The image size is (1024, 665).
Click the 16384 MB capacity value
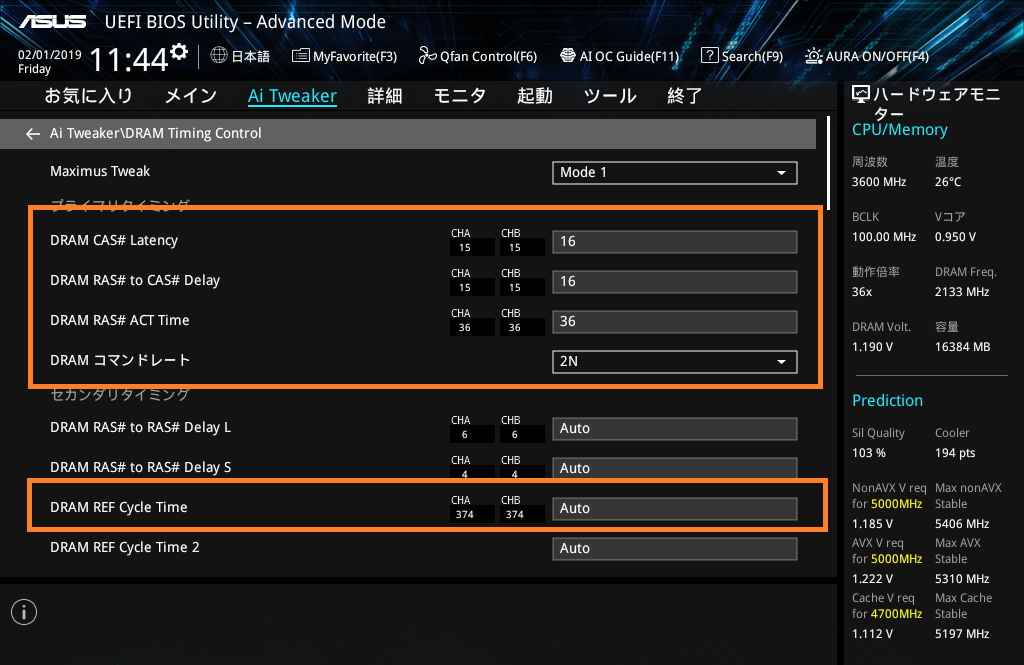point(962,346)
